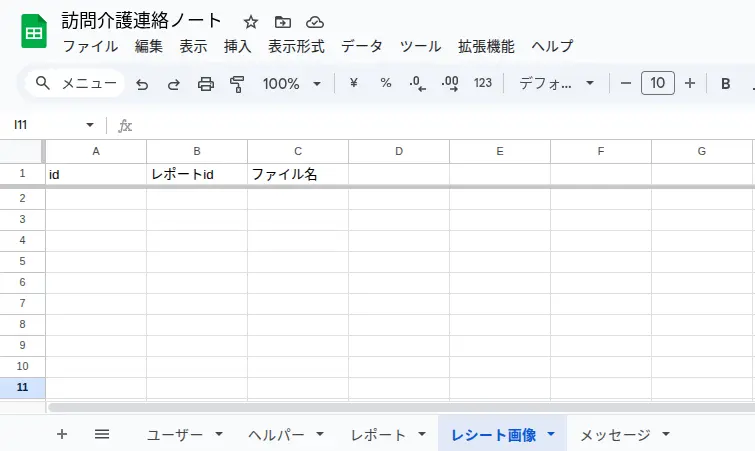Screen dimensions: 755x451
Task: Select column E header
Action: coord(500,151)
